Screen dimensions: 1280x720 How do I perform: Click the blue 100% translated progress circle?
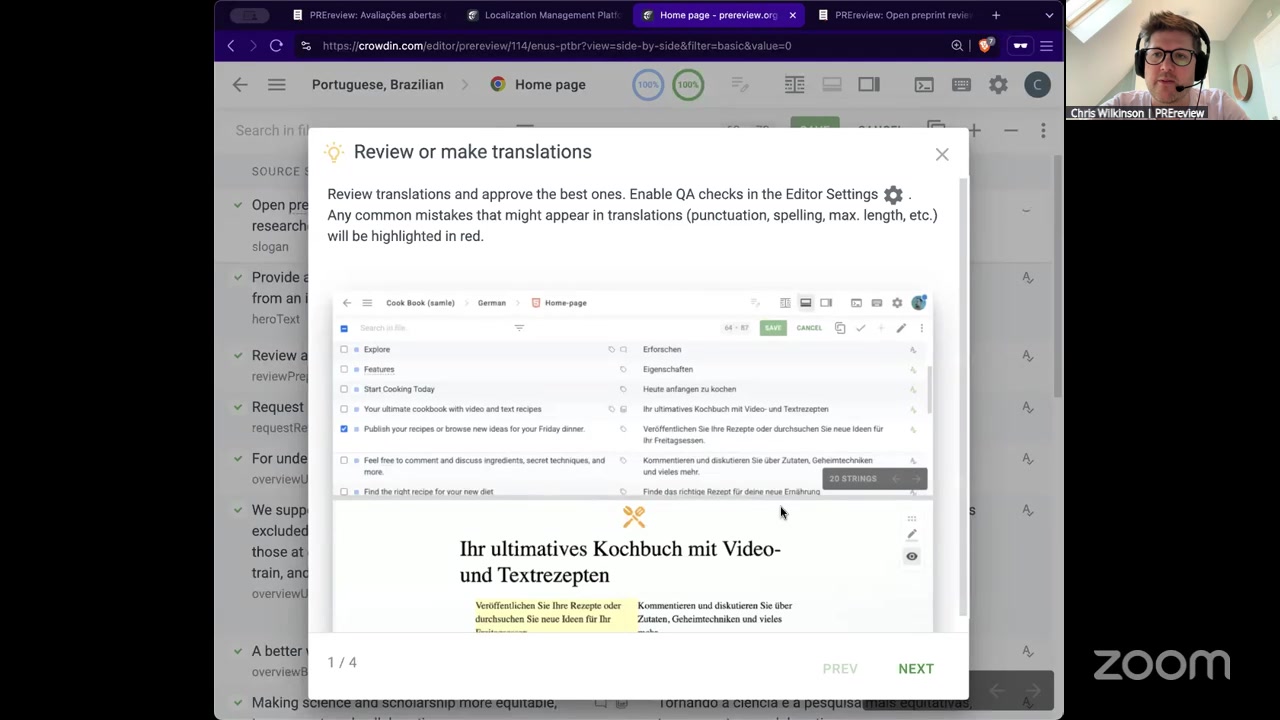(x=648, y=85)
